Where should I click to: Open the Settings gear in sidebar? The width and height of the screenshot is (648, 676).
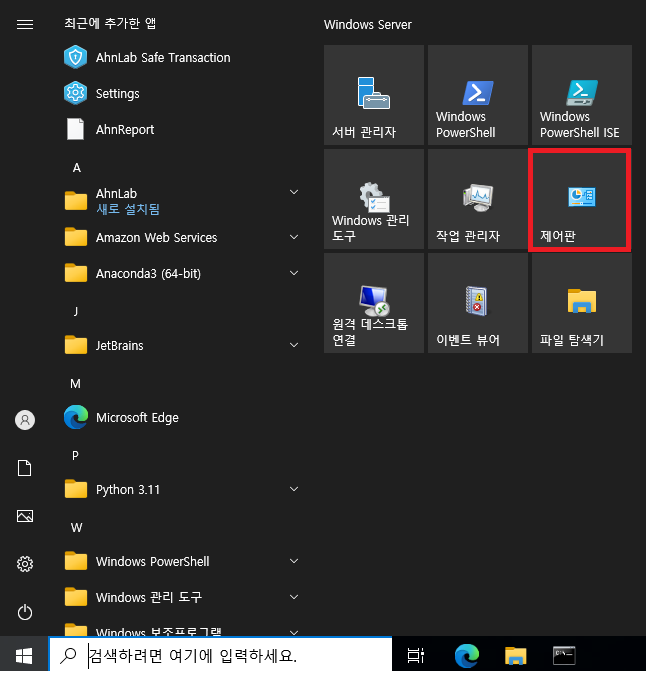25,564
